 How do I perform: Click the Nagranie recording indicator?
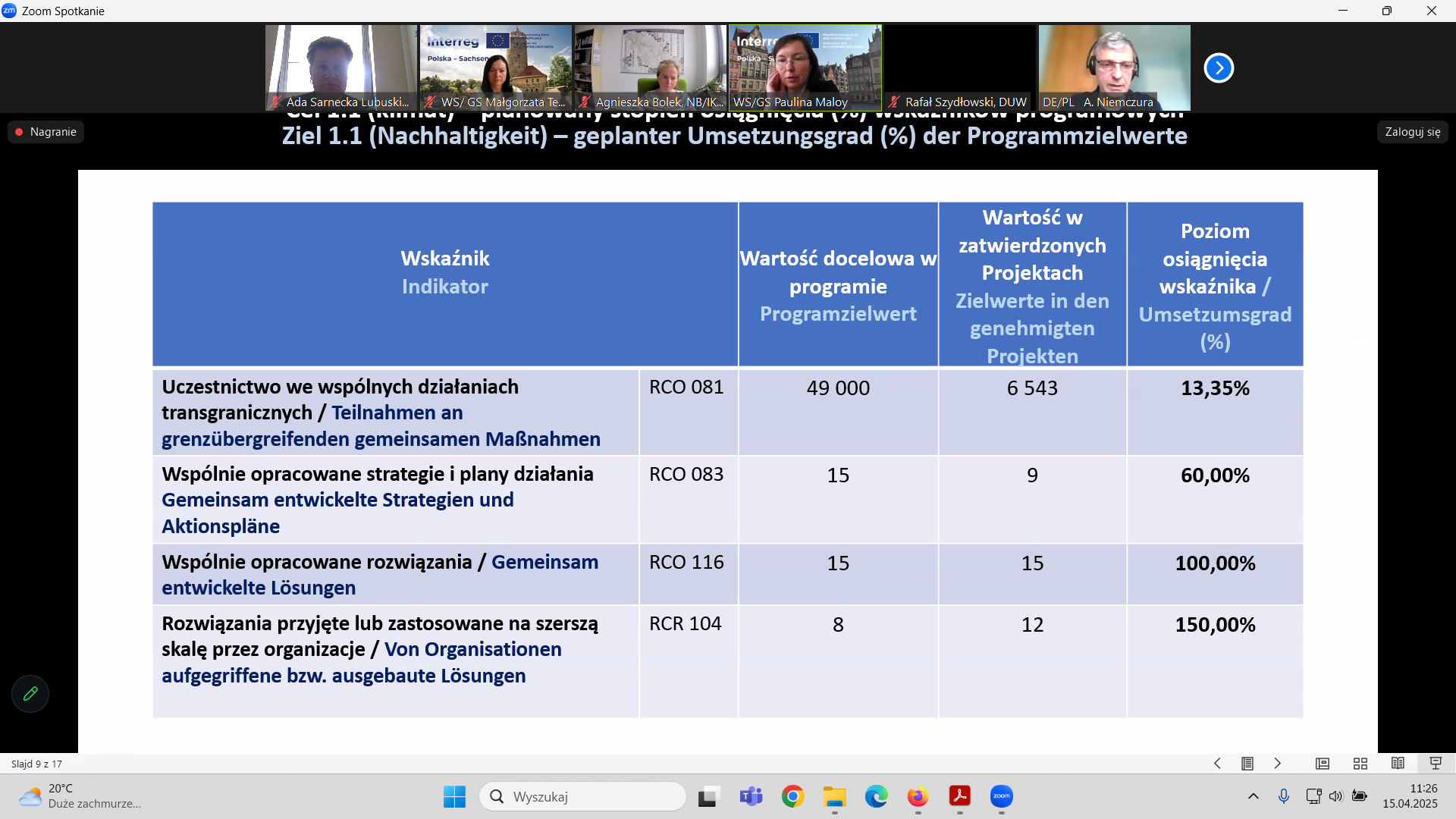tap(45, 131)
